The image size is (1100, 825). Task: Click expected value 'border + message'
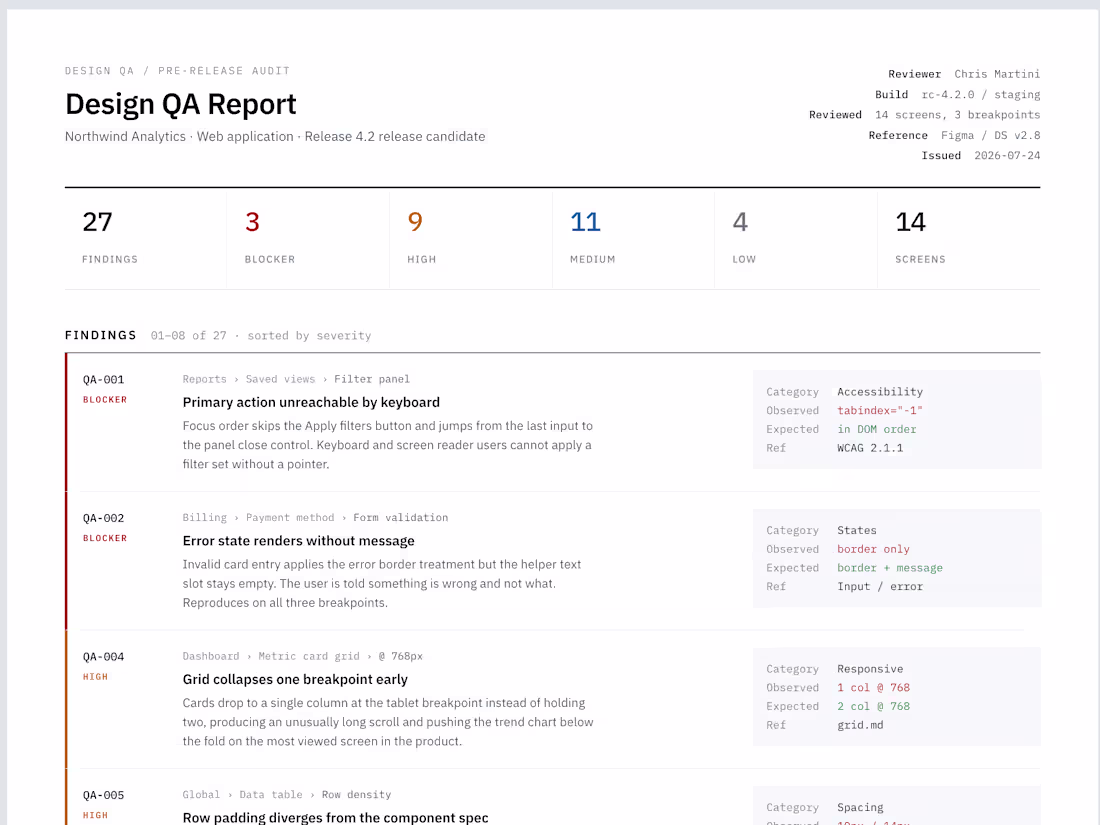890,568
